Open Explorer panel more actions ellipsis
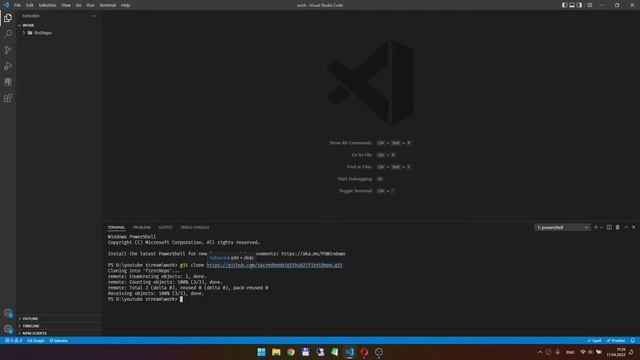The width and height of the screenshot is (640, 360). click(x=93, y=16)
